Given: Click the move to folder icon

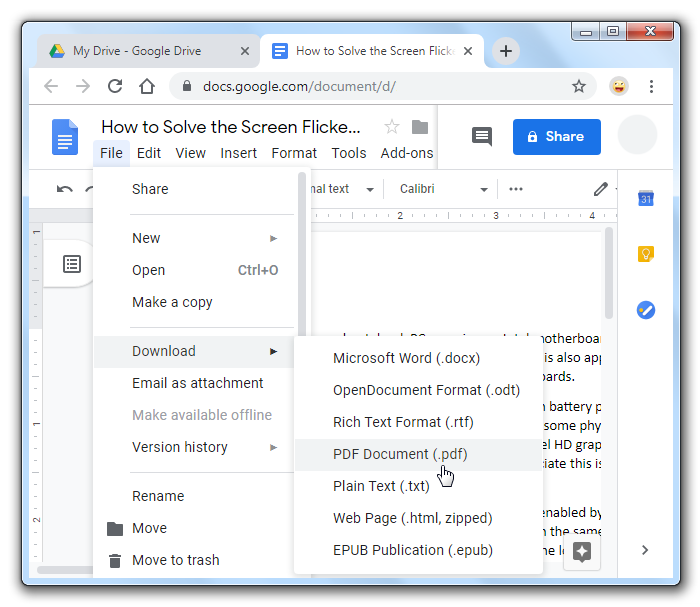Looking at the screenshot, I should [420, 127].
